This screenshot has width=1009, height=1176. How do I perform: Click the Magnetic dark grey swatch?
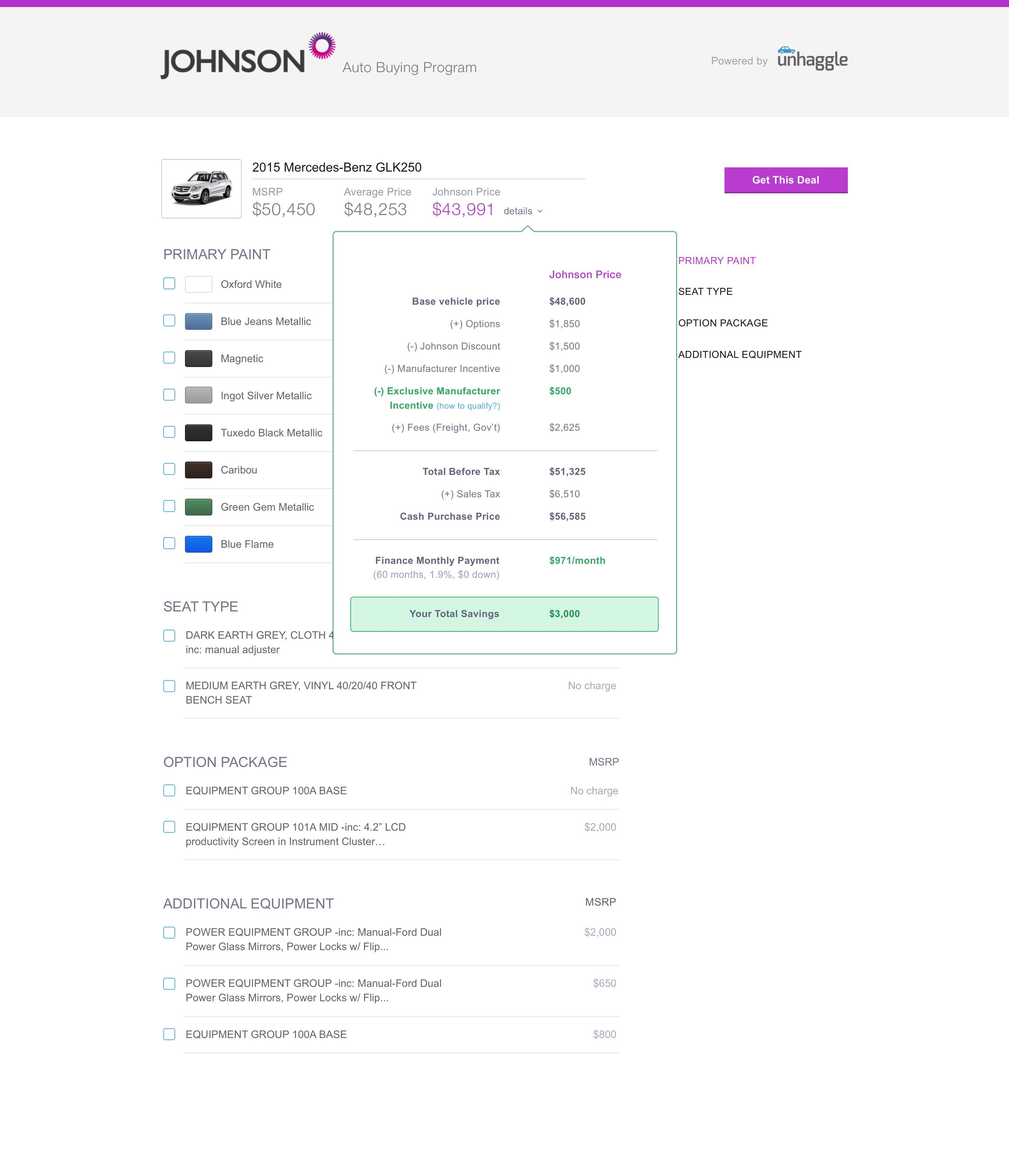(199, 358)
